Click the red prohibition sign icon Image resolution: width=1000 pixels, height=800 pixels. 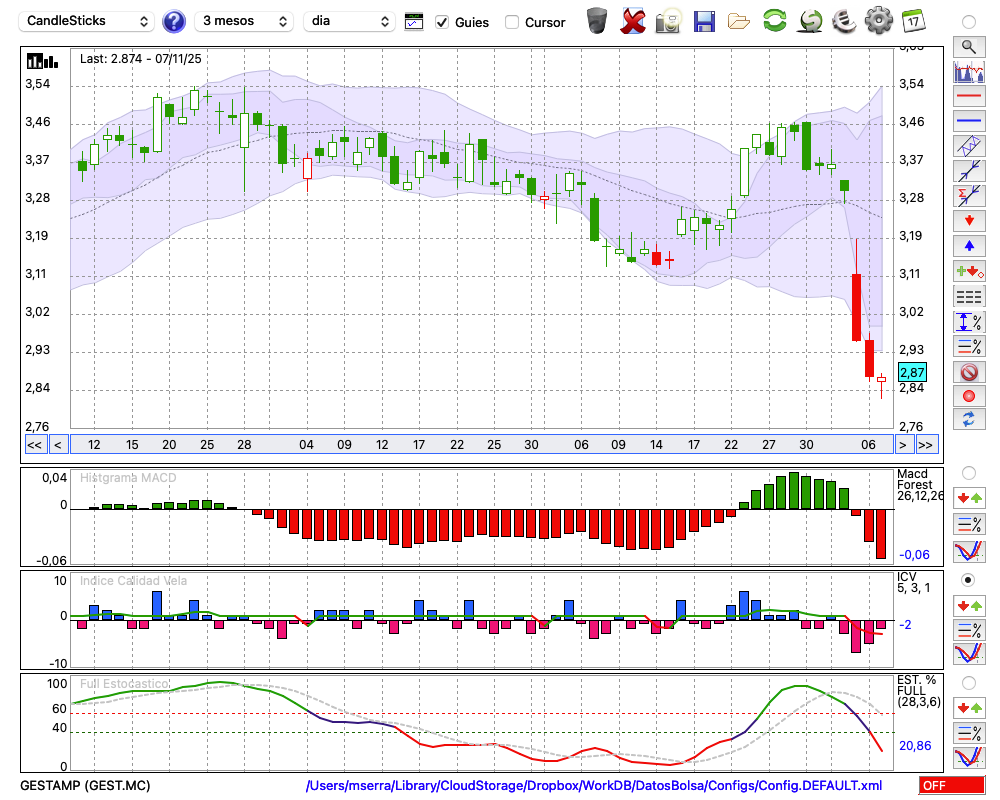coord(969,371)
